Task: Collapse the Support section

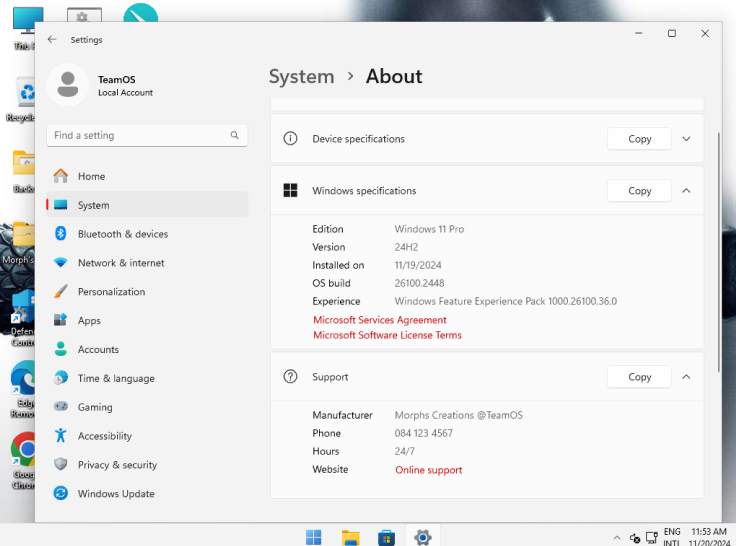Action: click(x=686, y=377)
